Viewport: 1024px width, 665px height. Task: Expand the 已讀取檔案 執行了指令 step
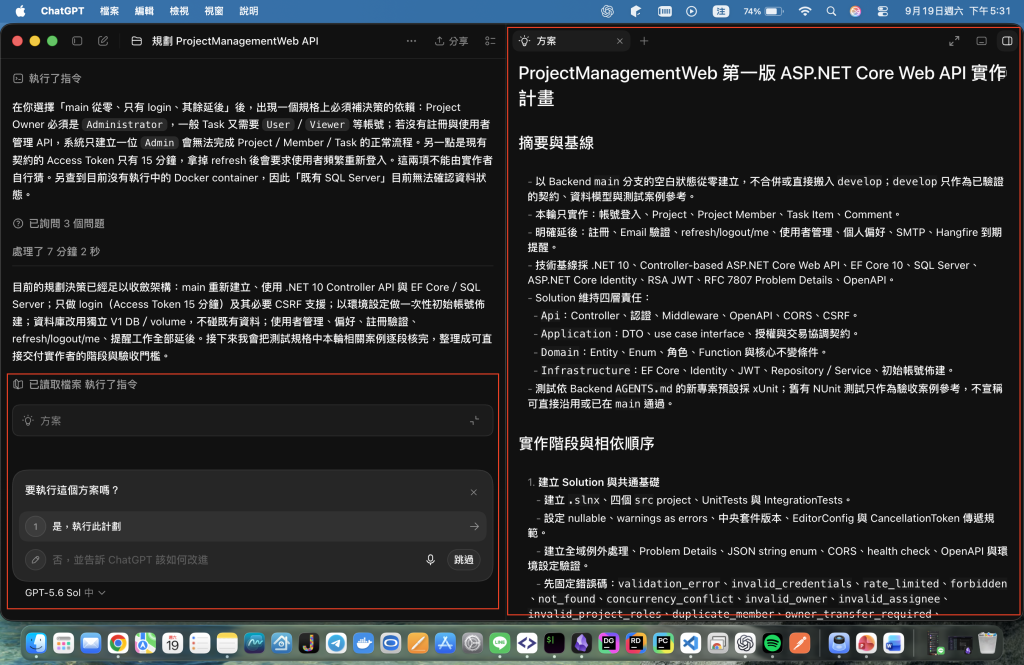click(75, 384)
